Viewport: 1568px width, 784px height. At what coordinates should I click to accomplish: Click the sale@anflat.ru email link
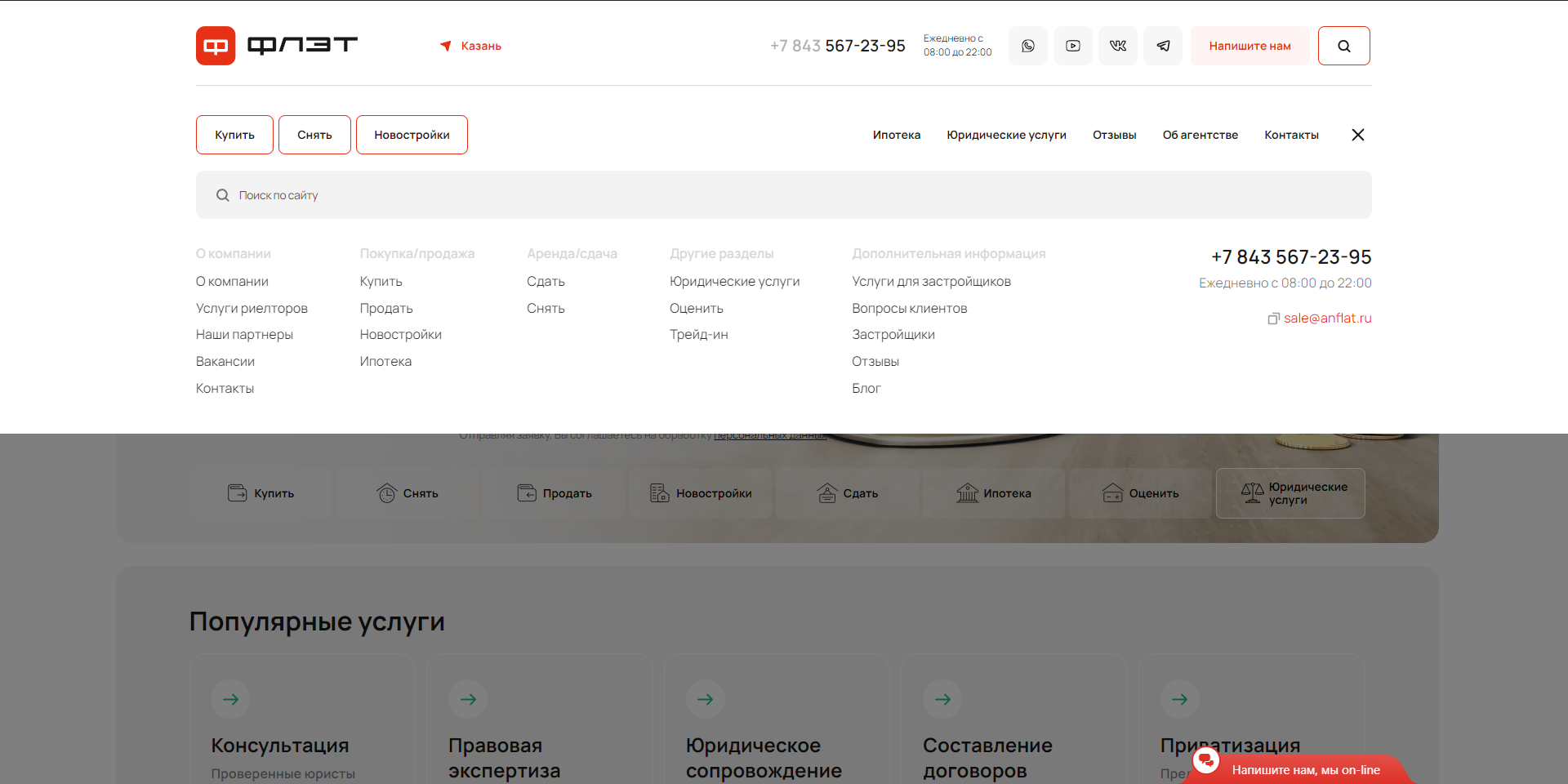[x=1327, y=318]
